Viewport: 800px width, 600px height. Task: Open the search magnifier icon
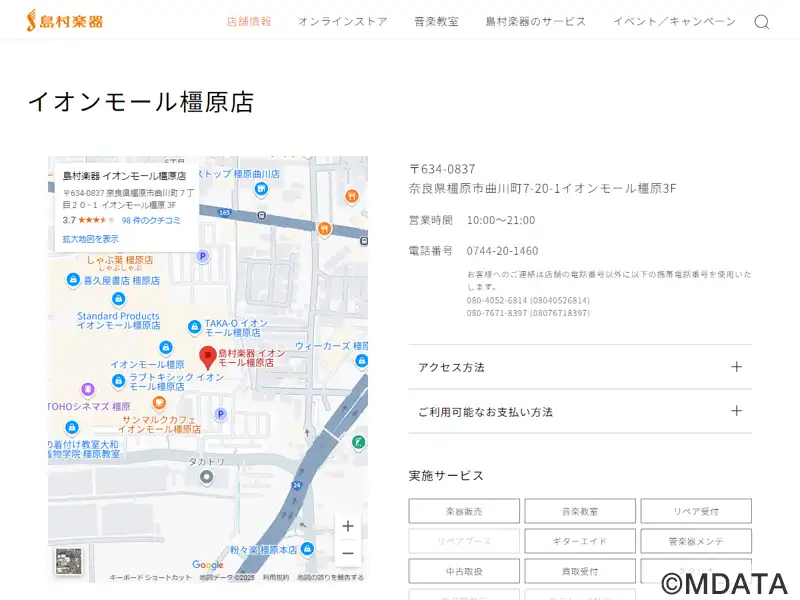click(762, 22)
